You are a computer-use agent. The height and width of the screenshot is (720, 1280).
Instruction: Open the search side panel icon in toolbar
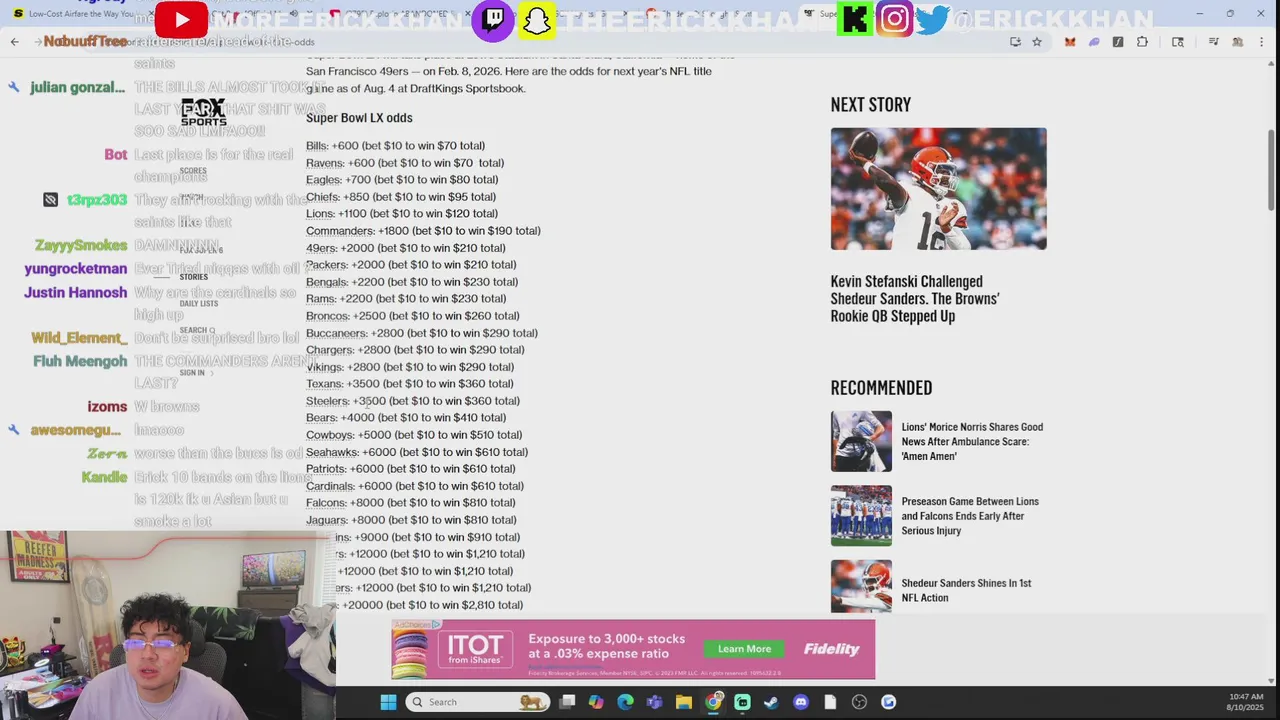(1178, 42)
